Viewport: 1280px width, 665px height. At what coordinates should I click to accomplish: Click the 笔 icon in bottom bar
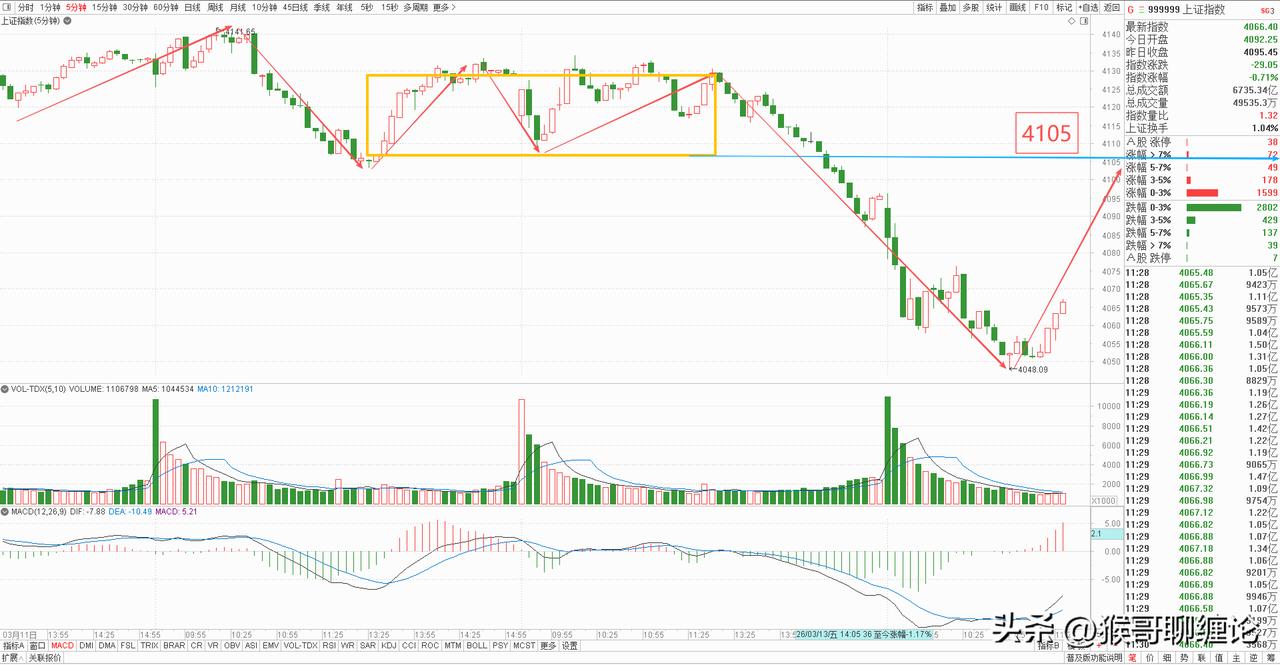pos(1132,658)
